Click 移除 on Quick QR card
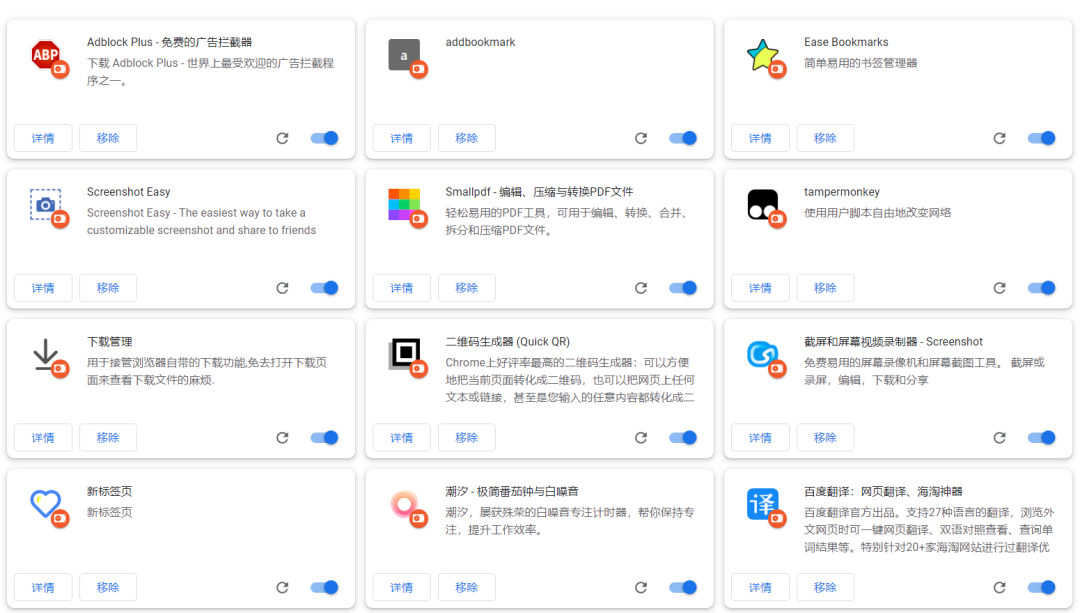Image resolution: width=1080 pixels, height=613 pixels. point(467,438)
